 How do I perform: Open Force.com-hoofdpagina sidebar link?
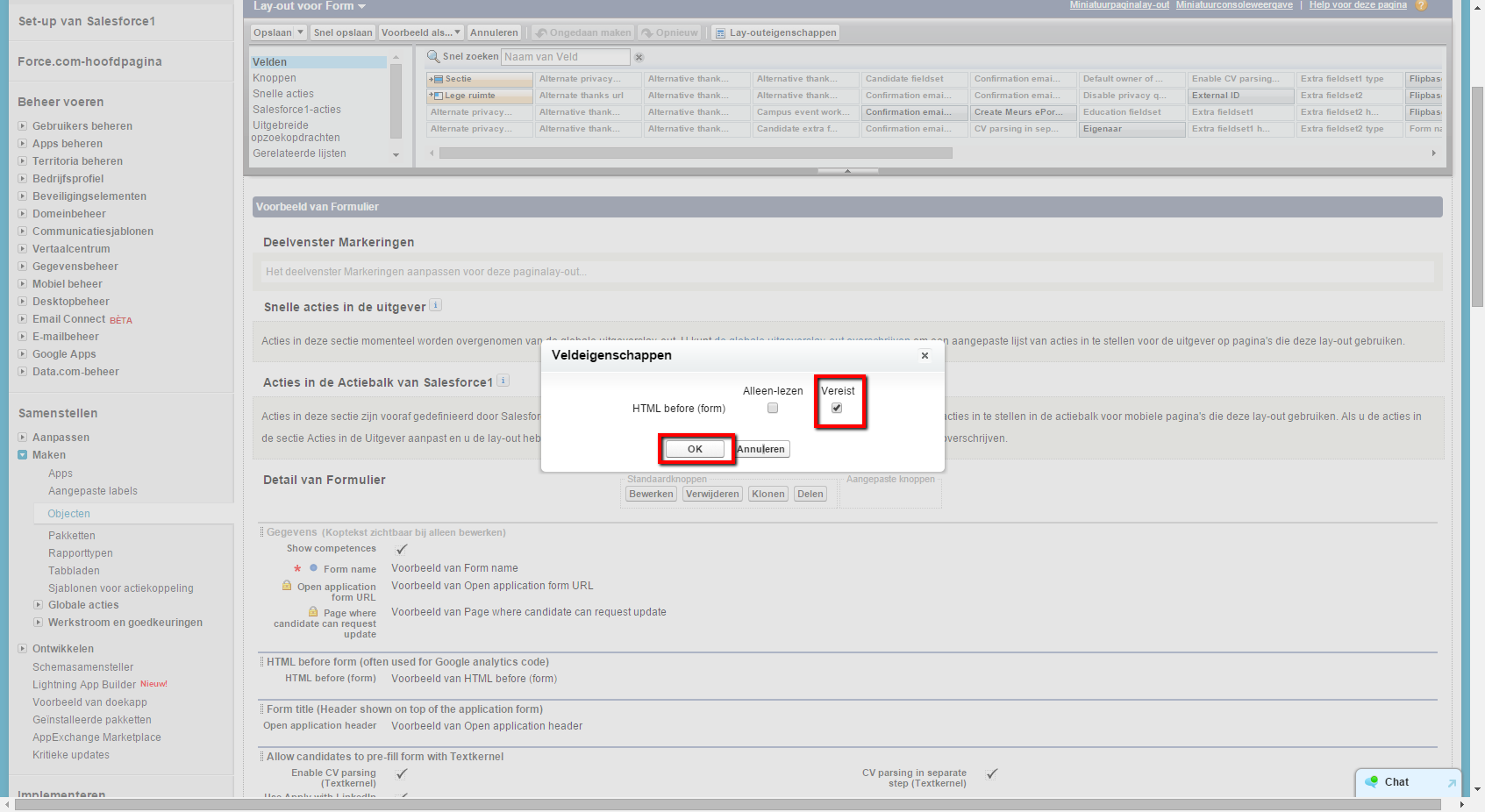(89, 61)
